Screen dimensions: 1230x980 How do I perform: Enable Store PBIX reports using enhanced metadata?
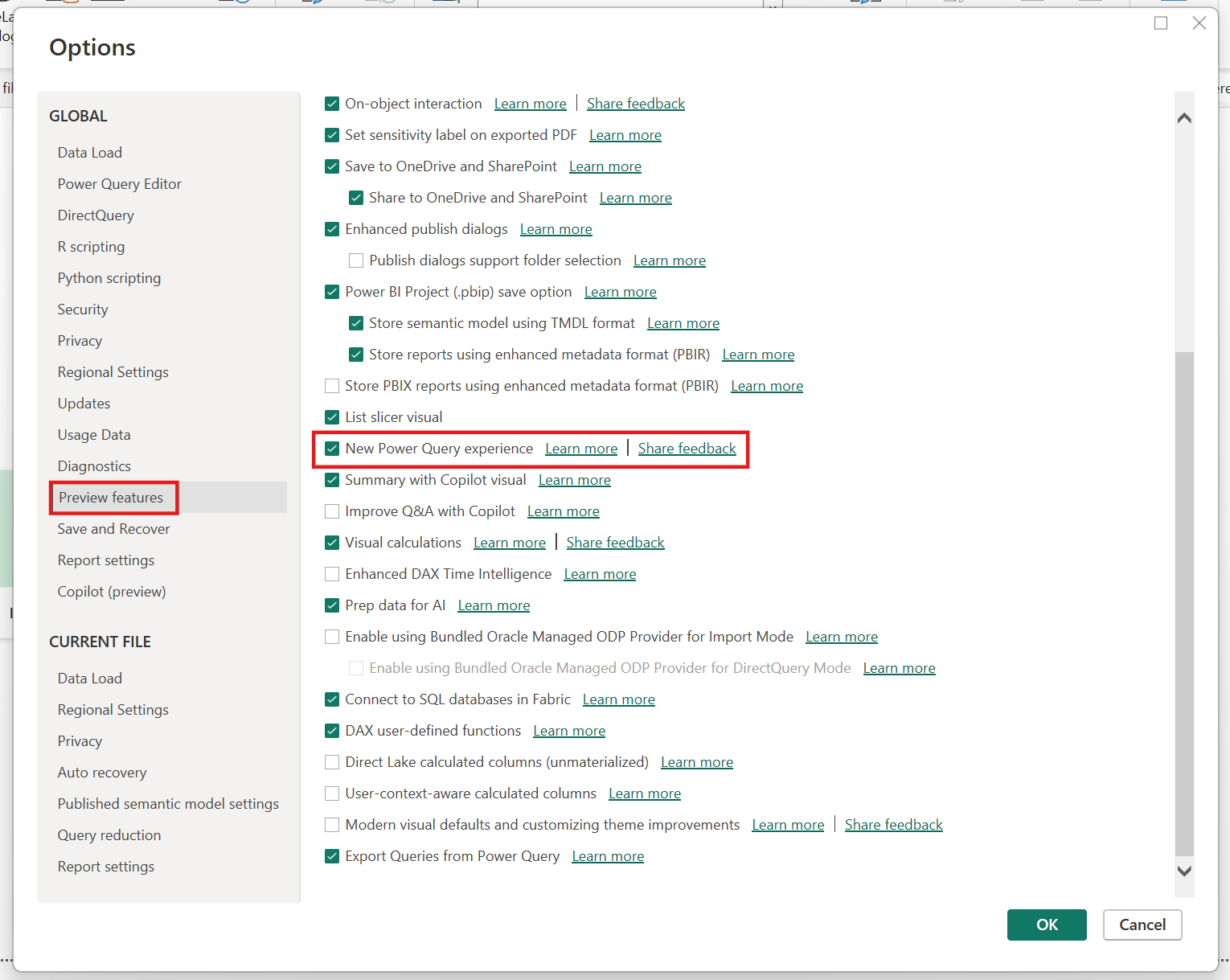pyautogui.click(x=332, y=386)
